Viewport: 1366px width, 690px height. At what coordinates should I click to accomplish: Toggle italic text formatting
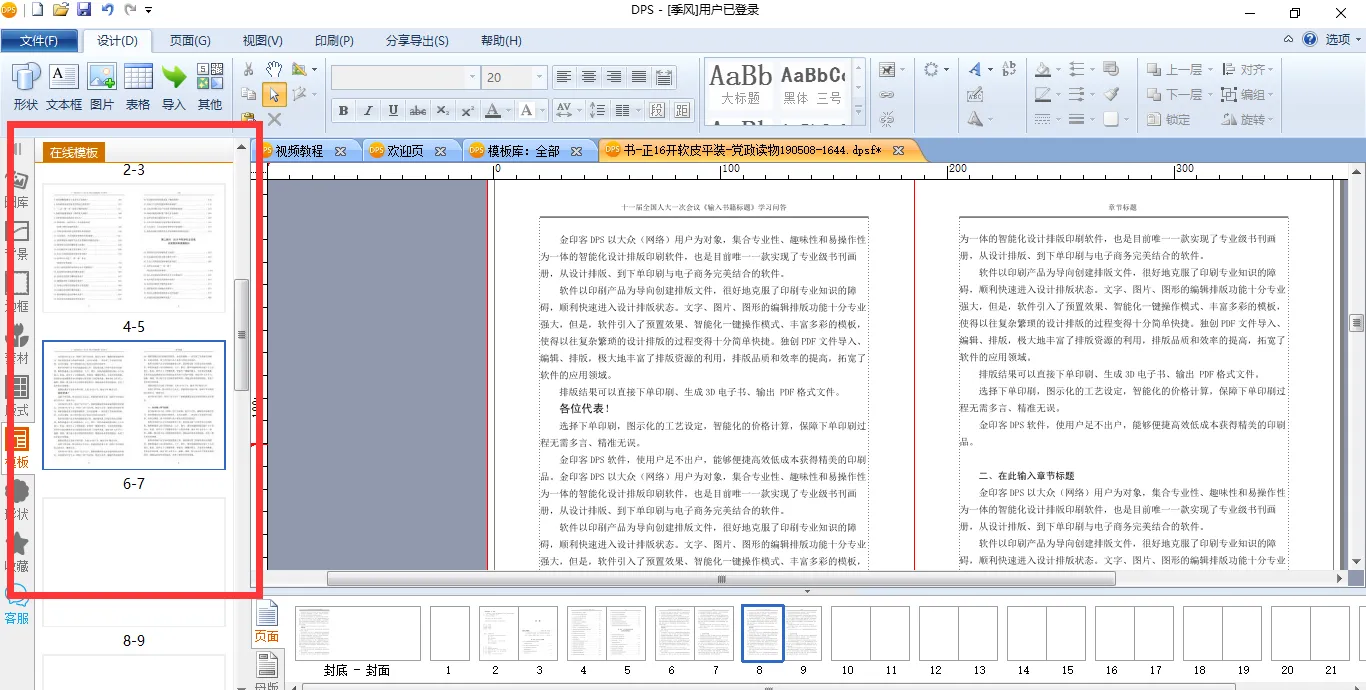coord(368,110)
